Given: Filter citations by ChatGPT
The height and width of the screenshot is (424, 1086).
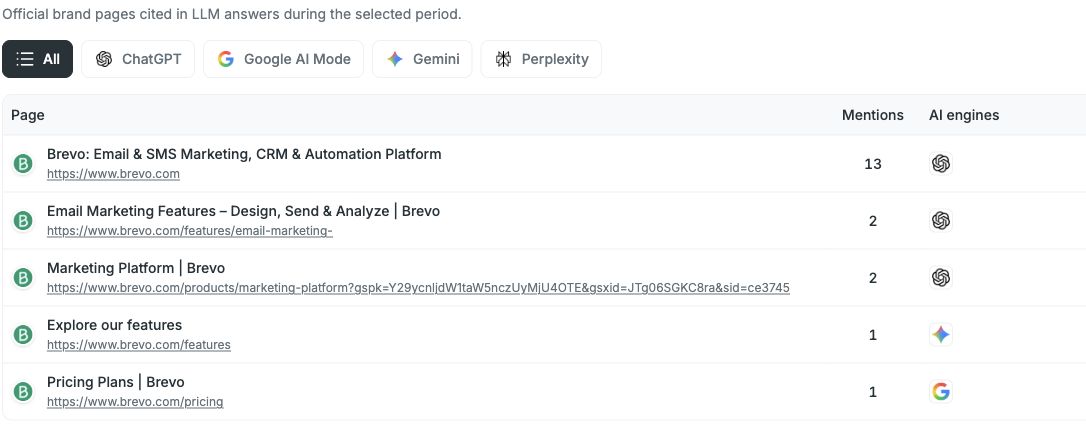Looking at the screenshot, I should click(138, 59).
